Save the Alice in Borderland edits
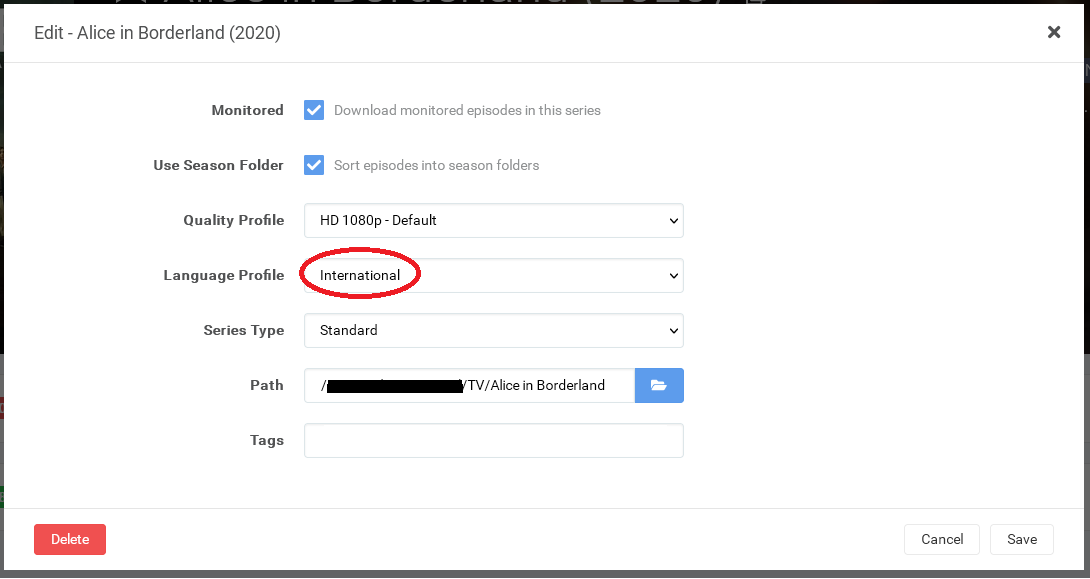1090x579 pixels. (x=1021, y=539)
